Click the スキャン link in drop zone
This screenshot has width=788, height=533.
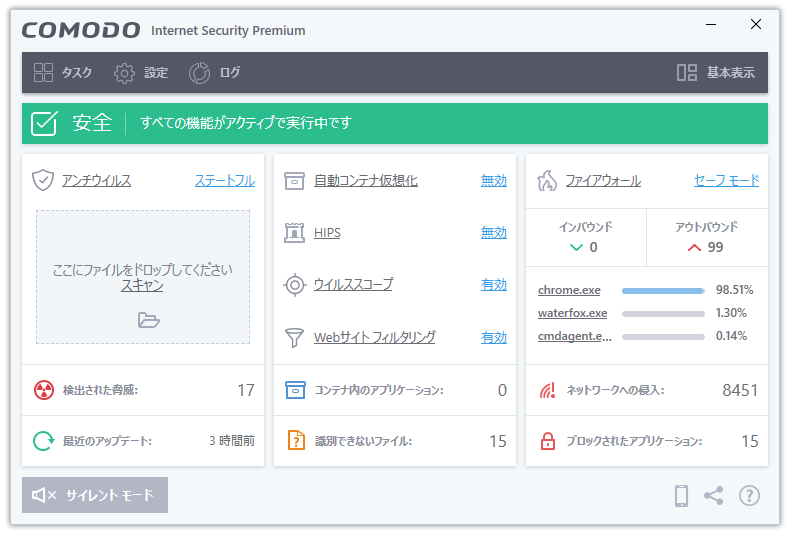(x=142, y=286)
